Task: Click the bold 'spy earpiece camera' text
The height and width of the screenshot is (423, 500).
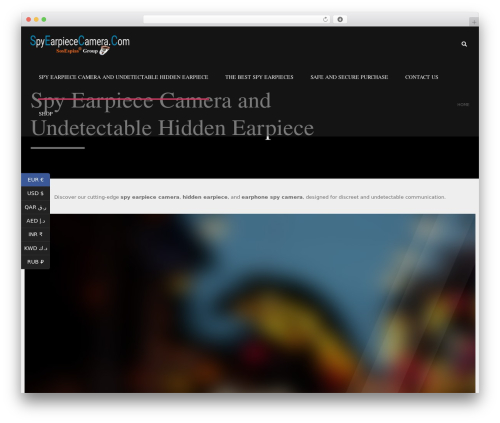Action: click(x=150, y=197)
